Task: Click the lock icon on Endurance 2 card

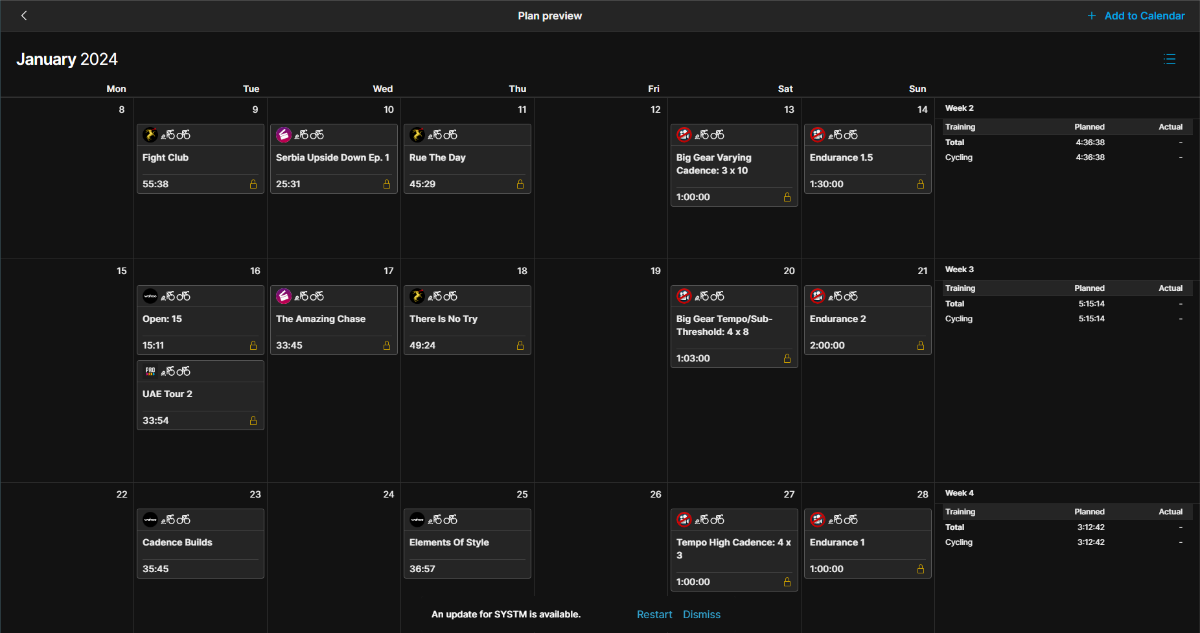Action: tap(921, 345)
